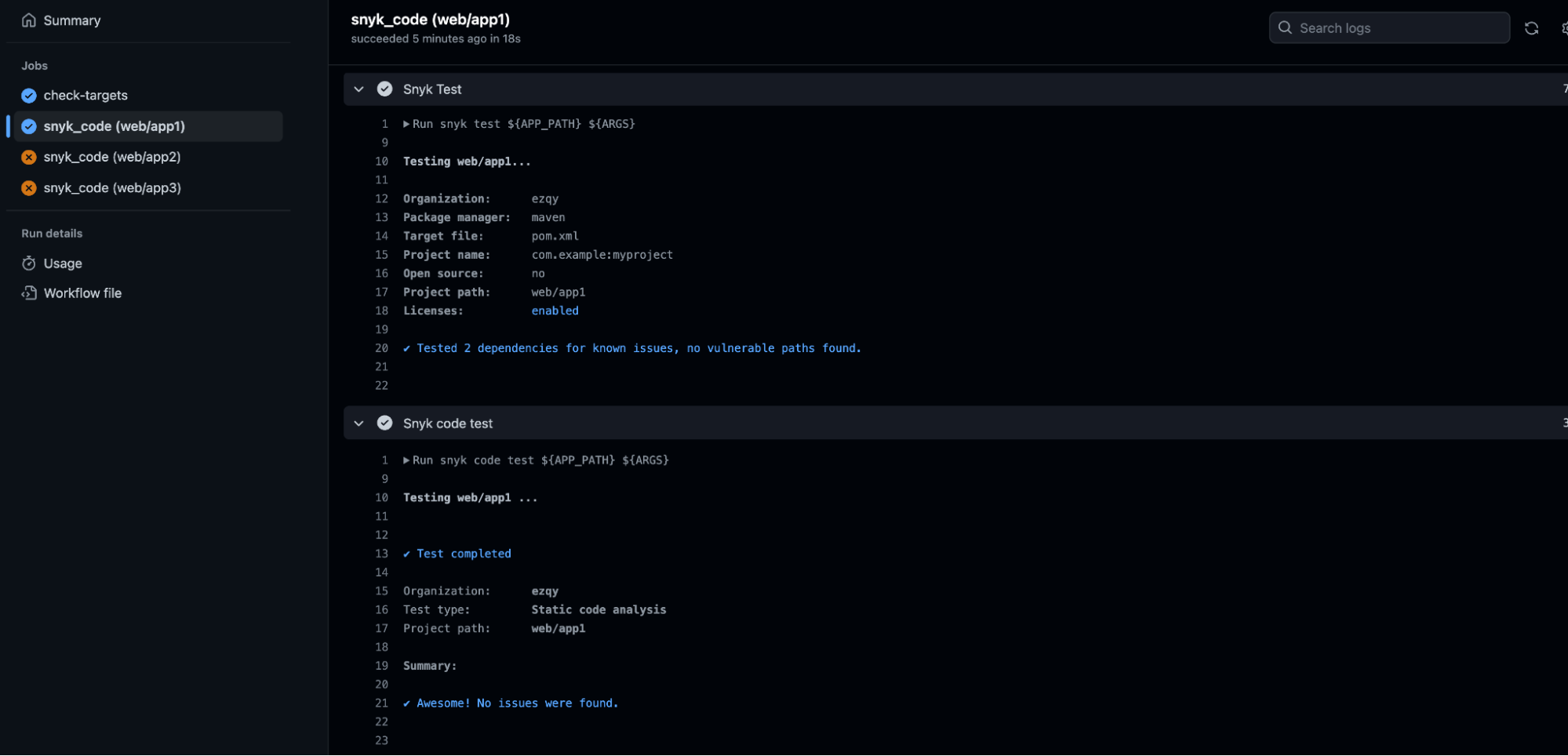Click line number 21 in Snyk code test log

(381, 703)
